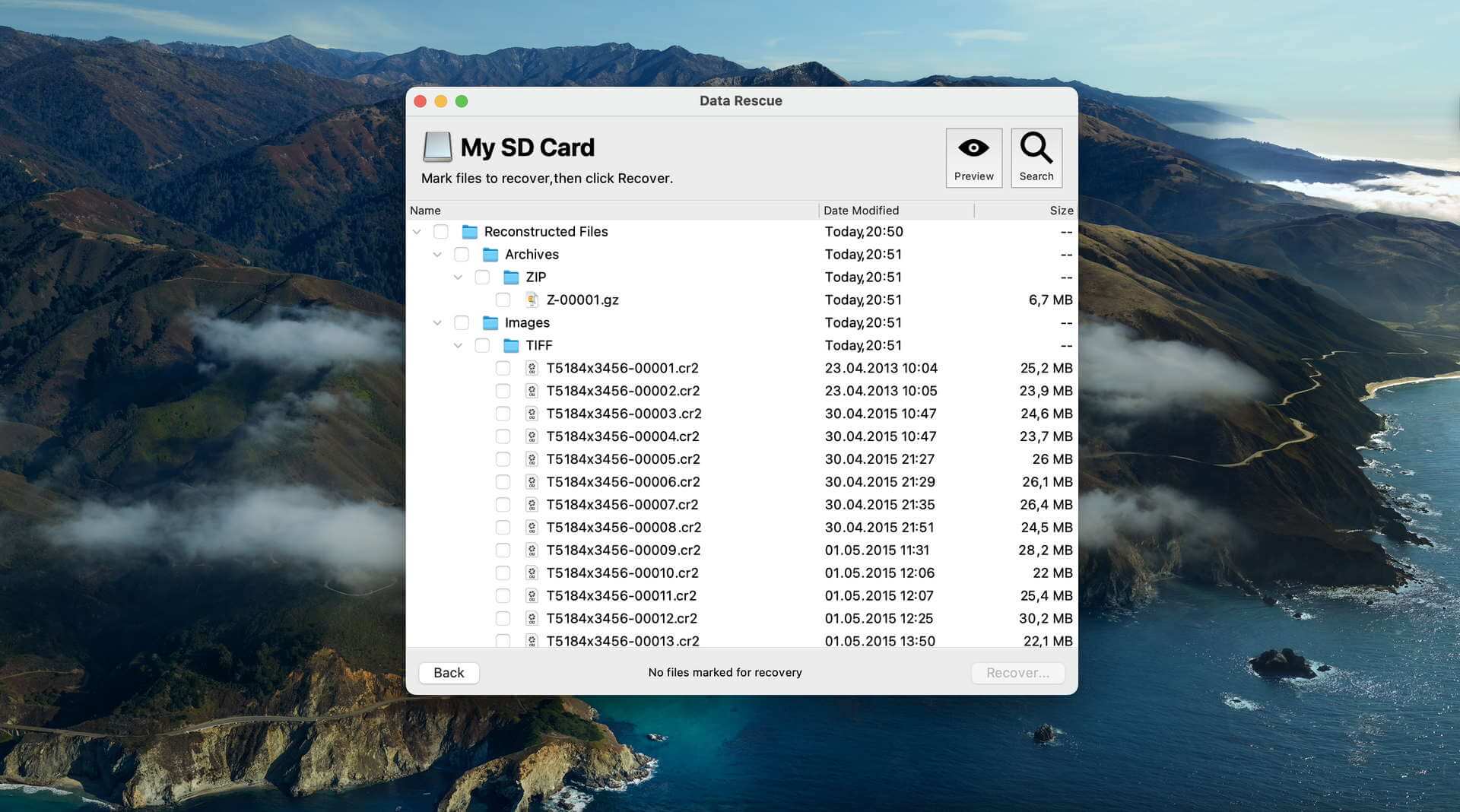The height and width of the screenshot is (812, 1460).
Task: Click the TIFF folder icon
Action: tap(511, 346)
